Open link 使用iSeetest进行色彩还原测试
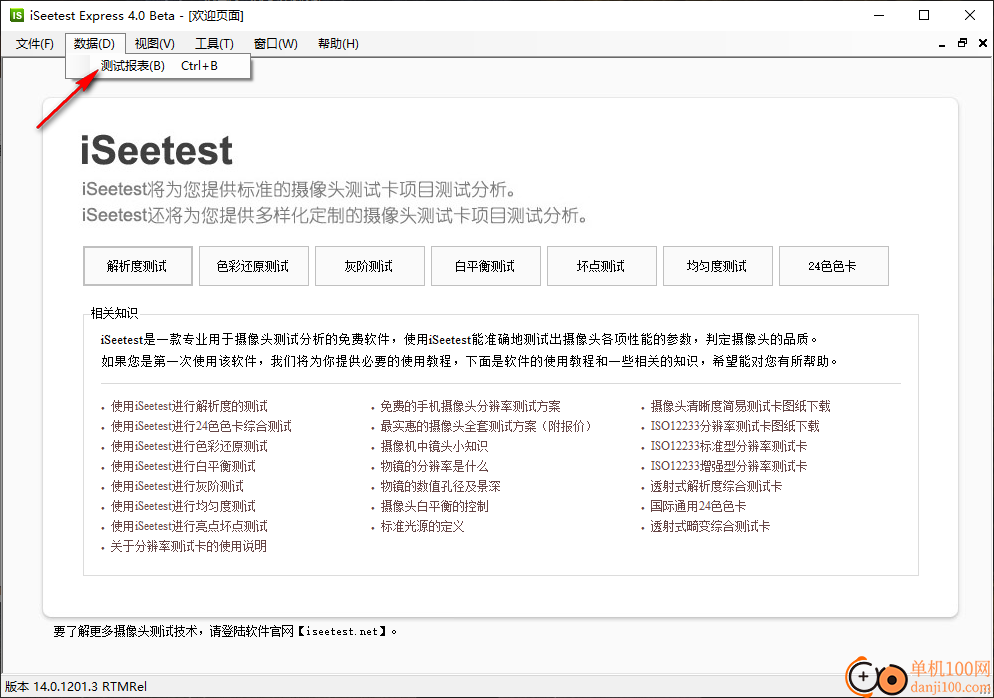994x698 pixels. coord(190,446)
